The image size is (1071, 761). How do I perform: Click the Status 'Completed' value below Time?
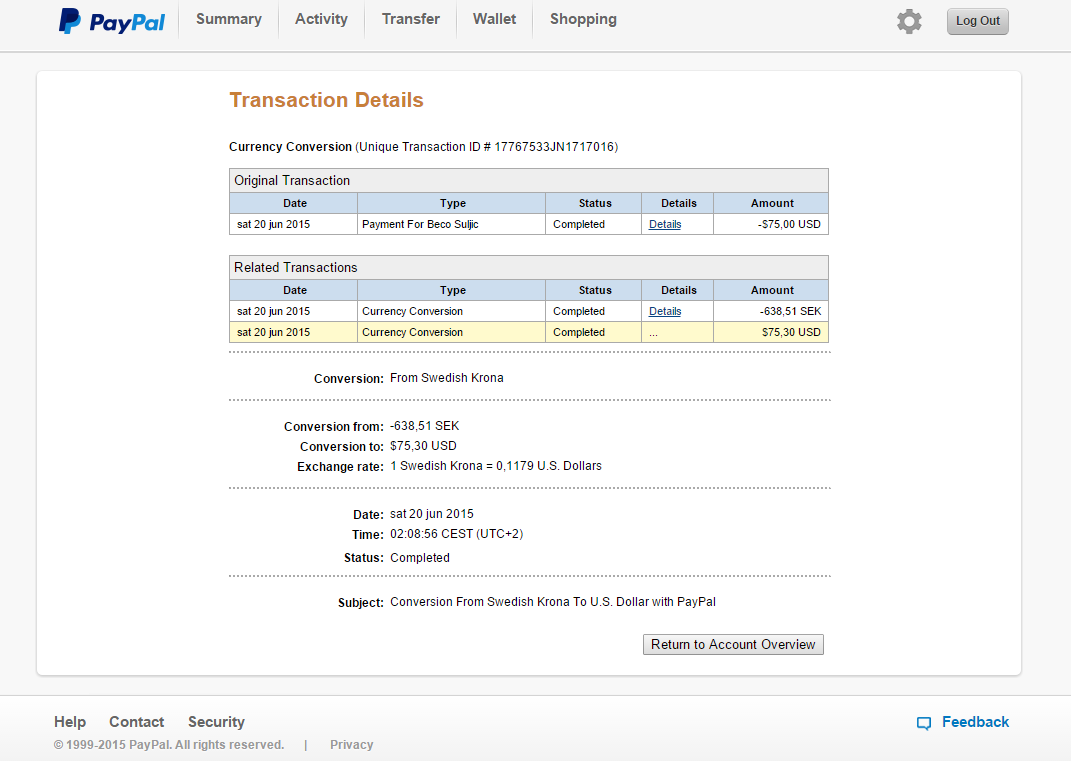point(419,557)
